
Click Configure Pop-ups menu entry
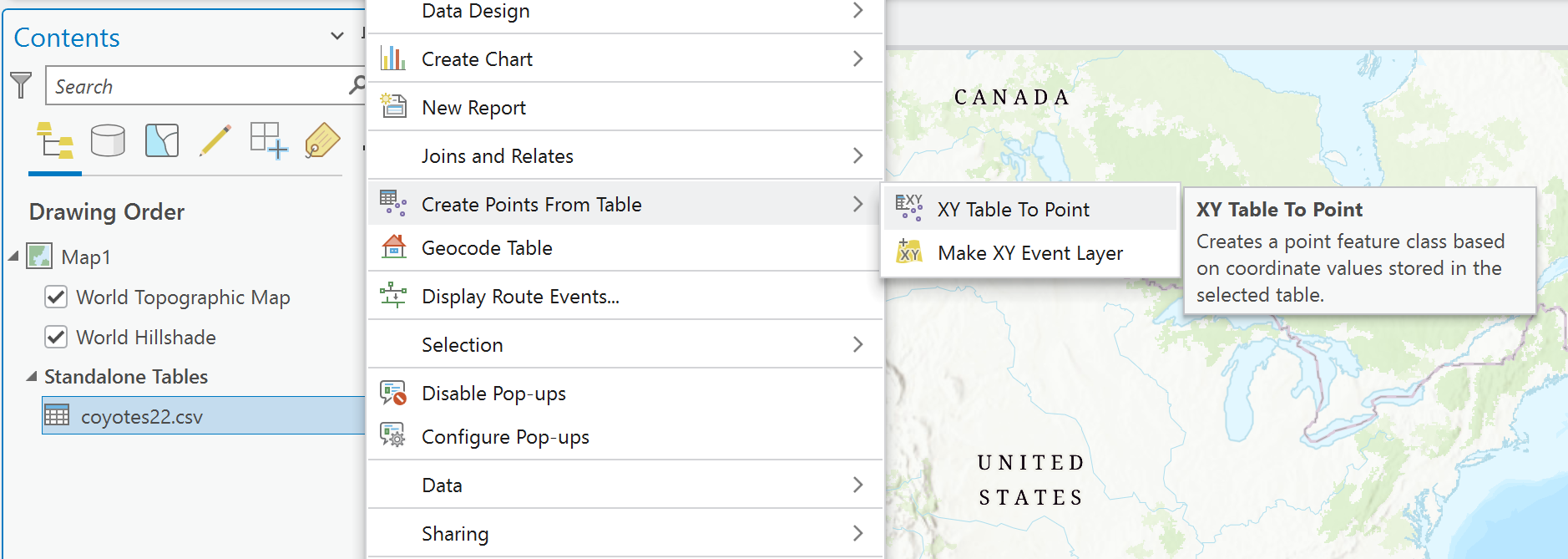(x=505, y=437)
